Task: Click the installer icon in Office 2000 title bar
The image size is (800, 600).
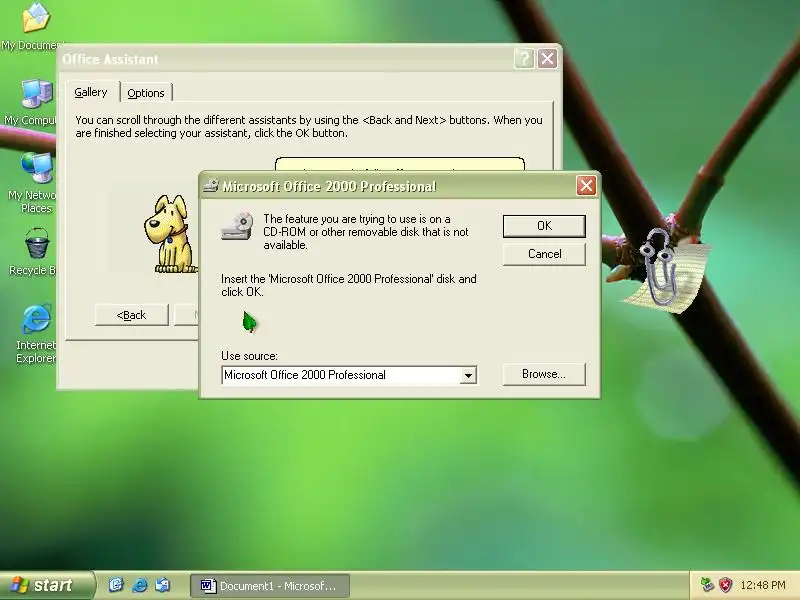Action: pos(211,186)
